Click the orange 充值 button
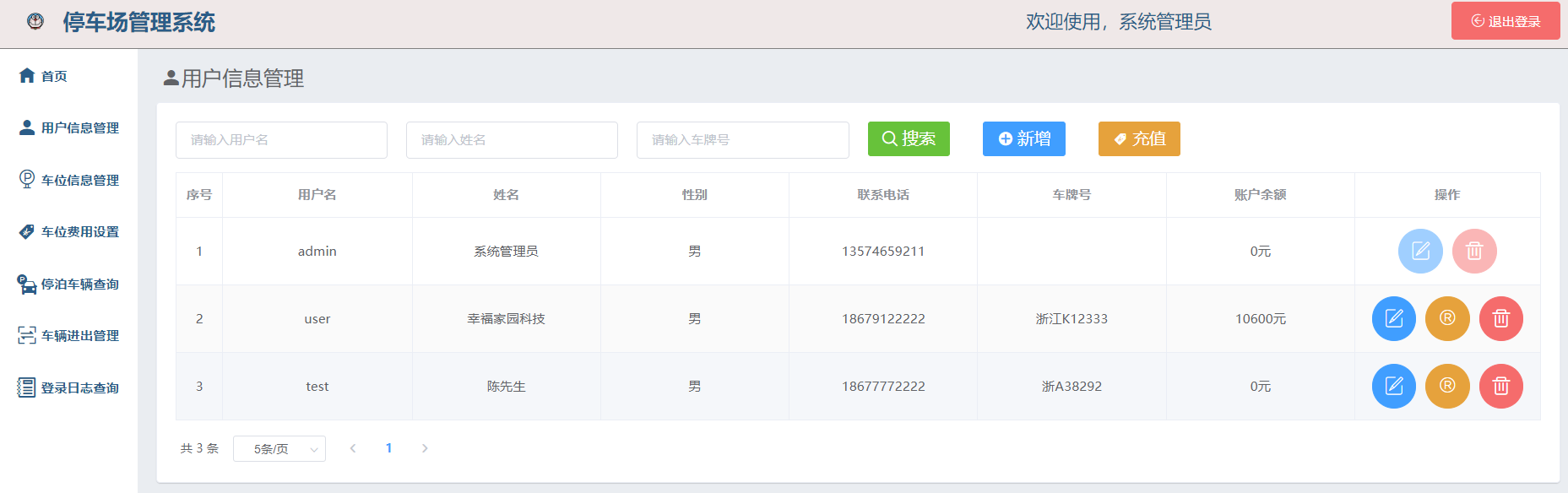 1139,138
